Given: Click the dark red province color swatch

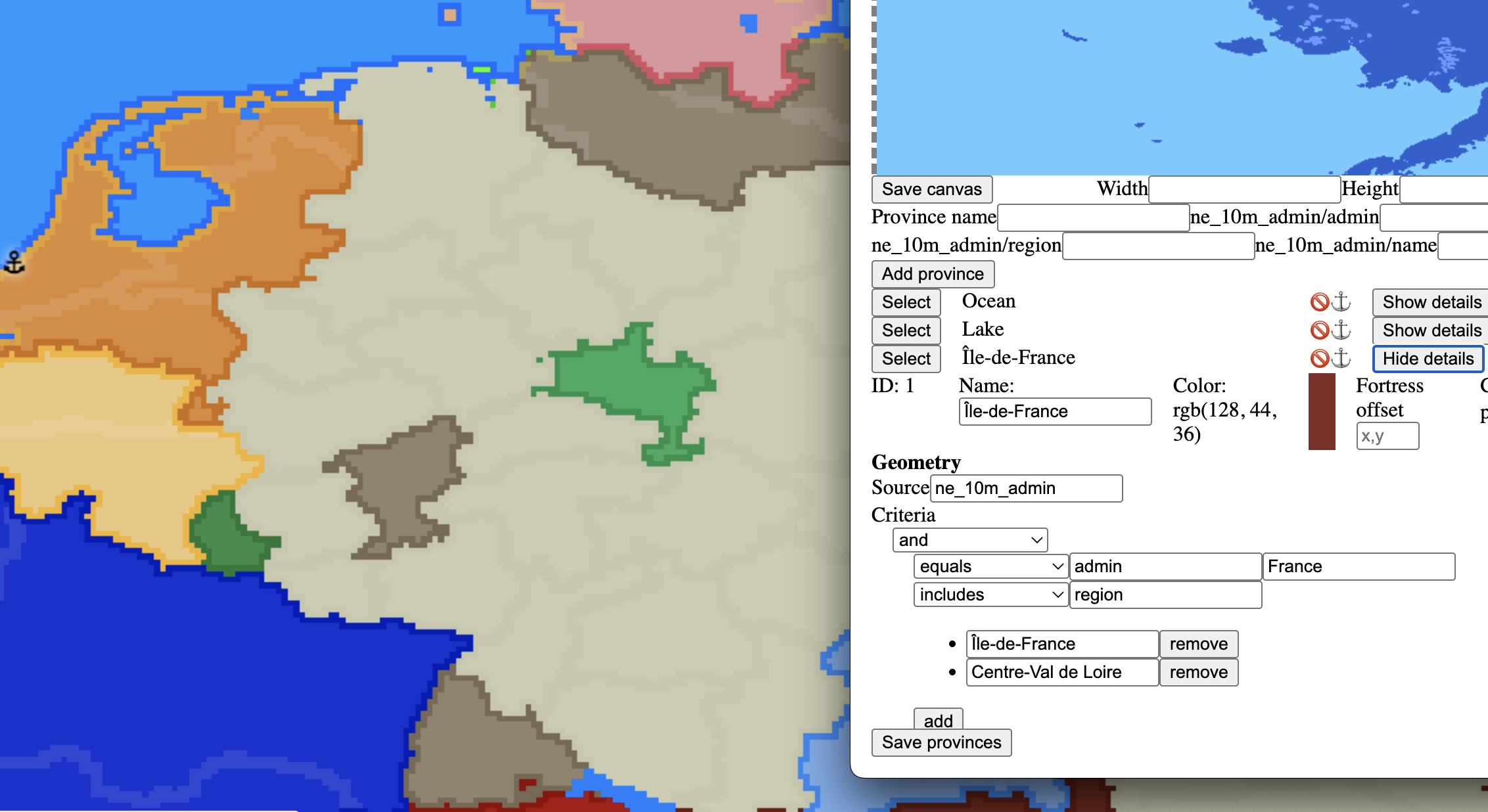Looking at the screenshot, I should tap(1322, 411).
